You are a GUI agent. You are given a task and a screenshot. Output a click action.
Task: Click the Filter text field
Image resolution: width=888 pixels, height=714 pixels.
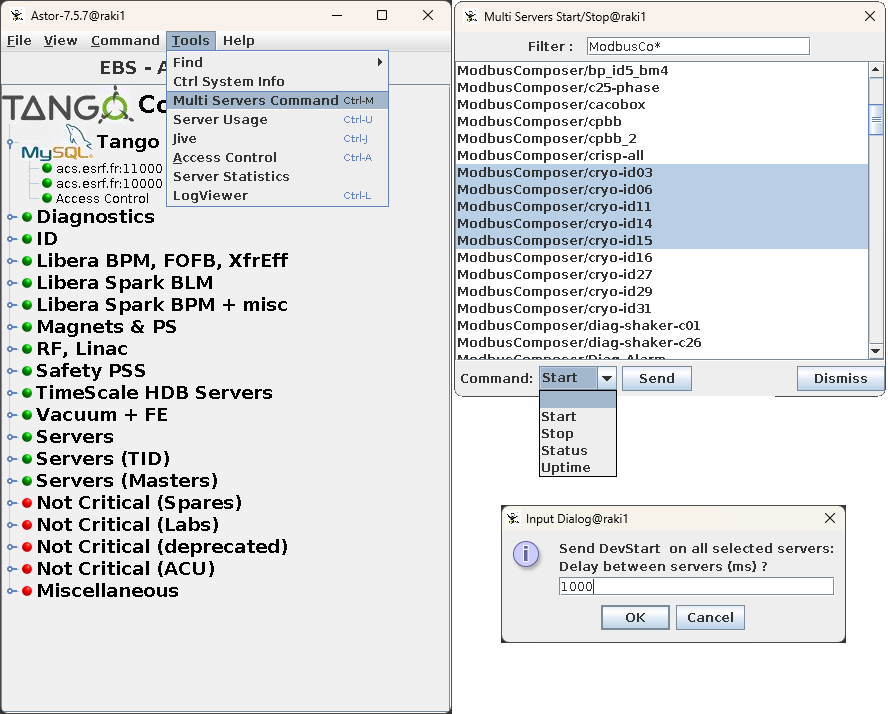click(x=698, y=46)
